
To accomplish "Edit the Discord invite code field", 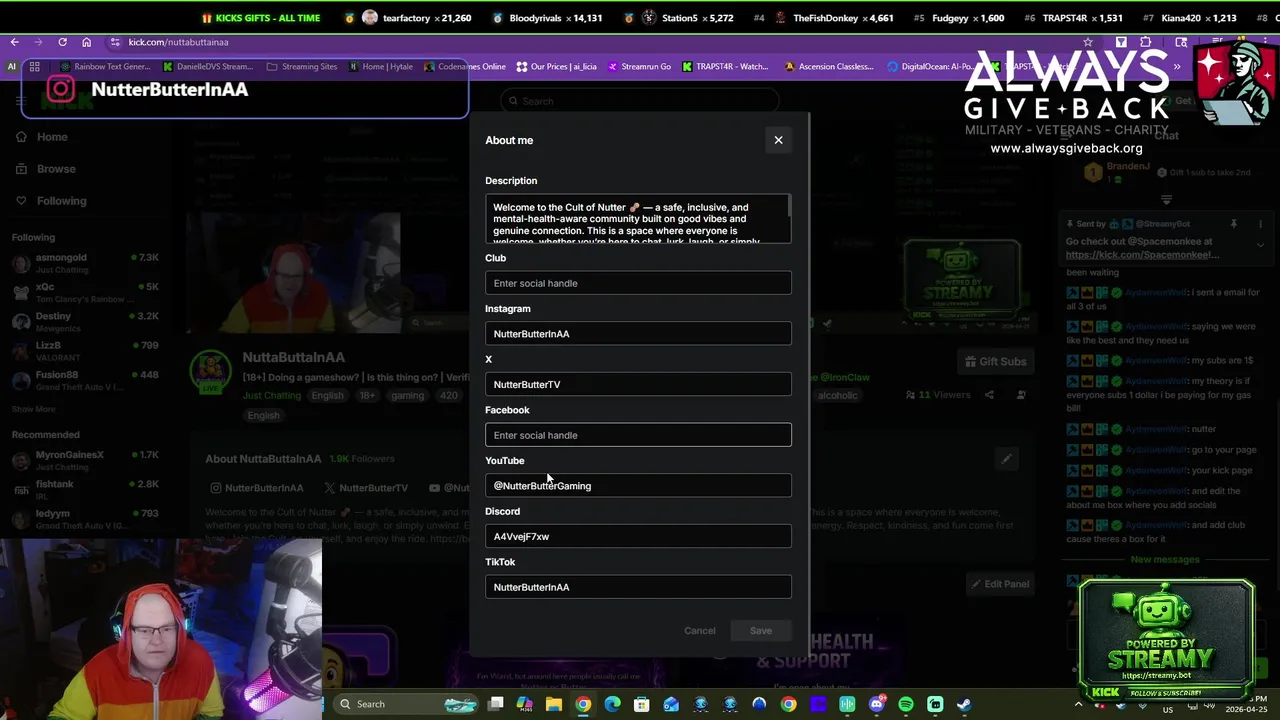I will click(638, 536).
